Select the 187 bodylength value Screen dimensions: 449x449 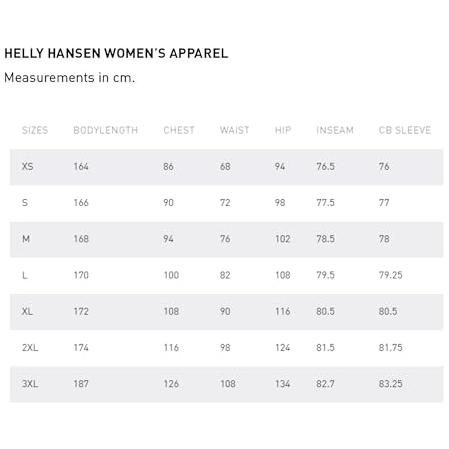pos(81,384)
